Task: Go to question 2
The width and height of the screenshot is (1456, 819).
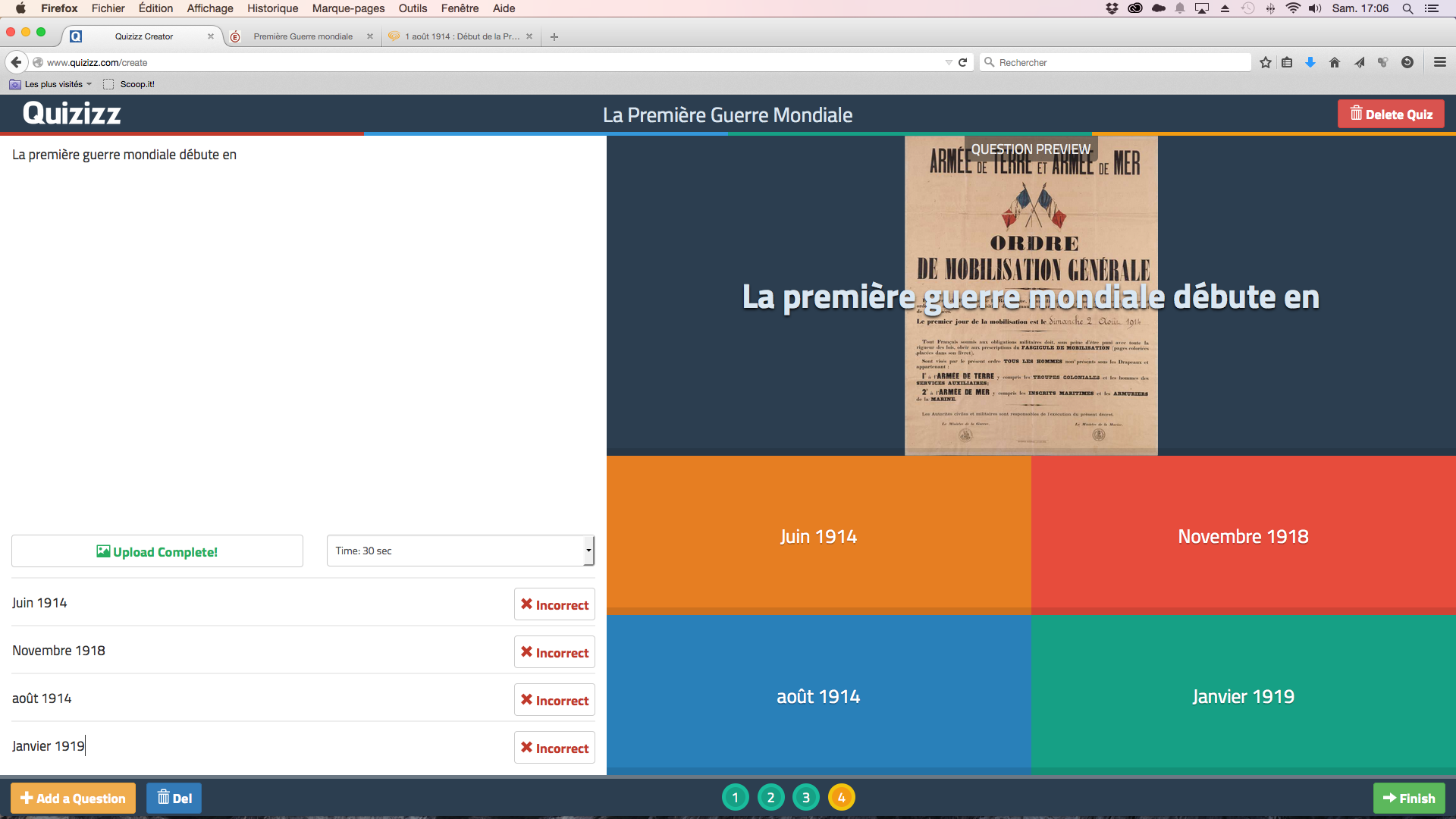Action: (x=770, y=797)
